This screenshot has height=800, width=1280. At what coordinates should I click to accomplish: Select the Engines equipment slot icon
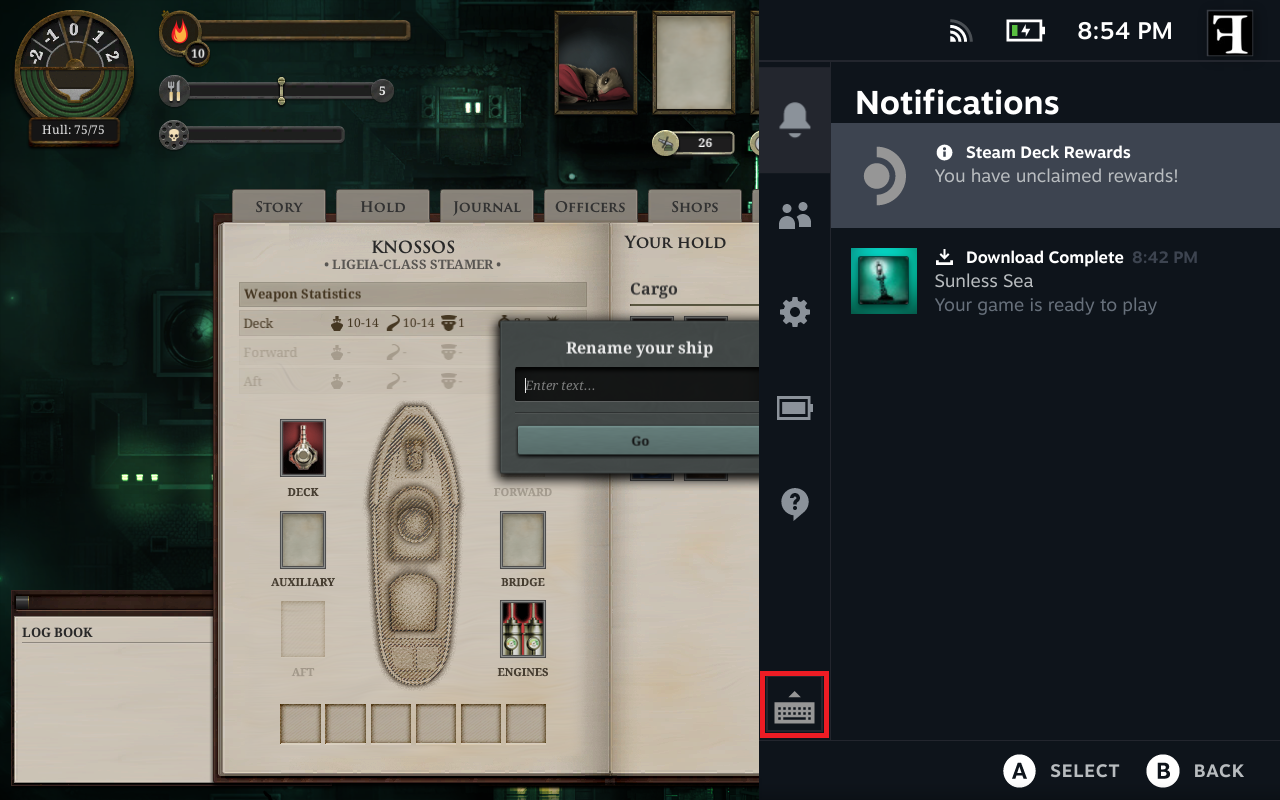point(523,629)
